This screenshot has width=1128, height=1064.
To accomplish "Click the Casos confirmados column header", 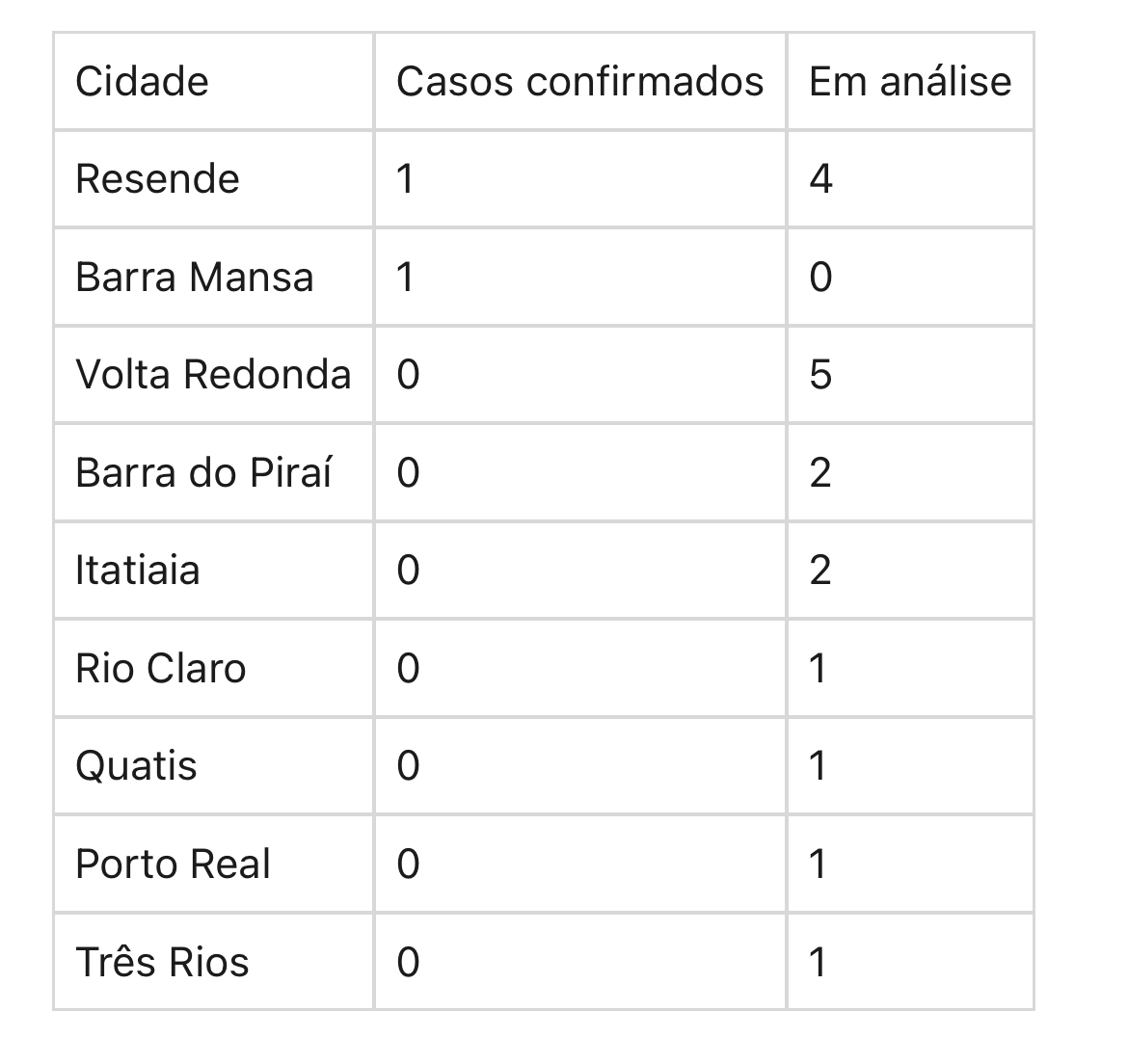I will coord(579,82).
